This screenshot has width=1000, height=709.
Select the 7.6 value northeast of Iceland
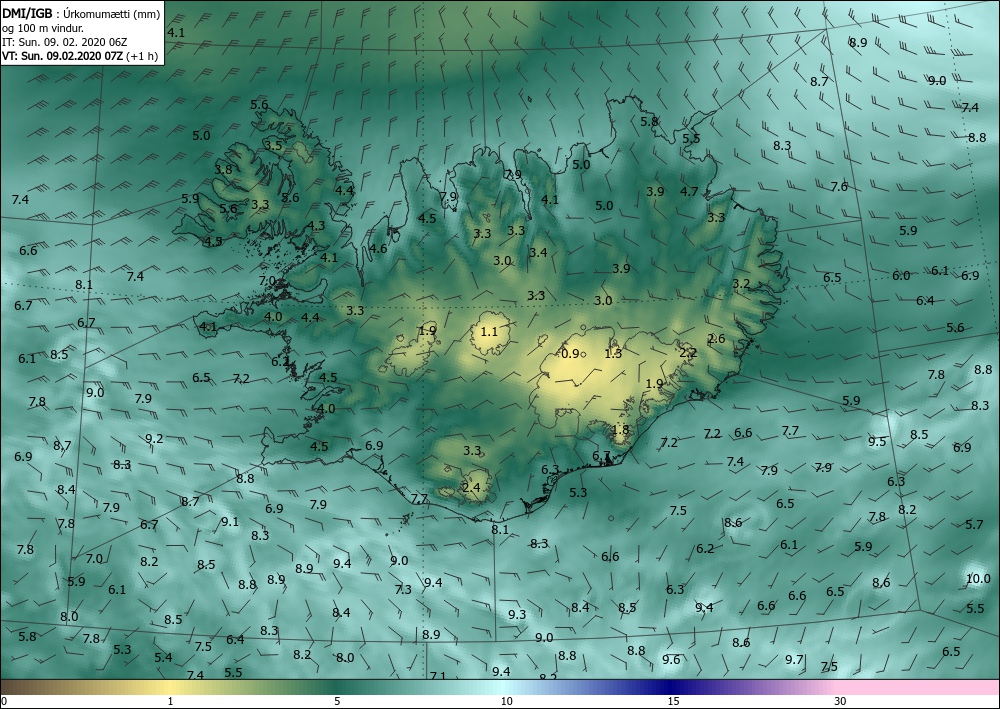tap(839, 187)
